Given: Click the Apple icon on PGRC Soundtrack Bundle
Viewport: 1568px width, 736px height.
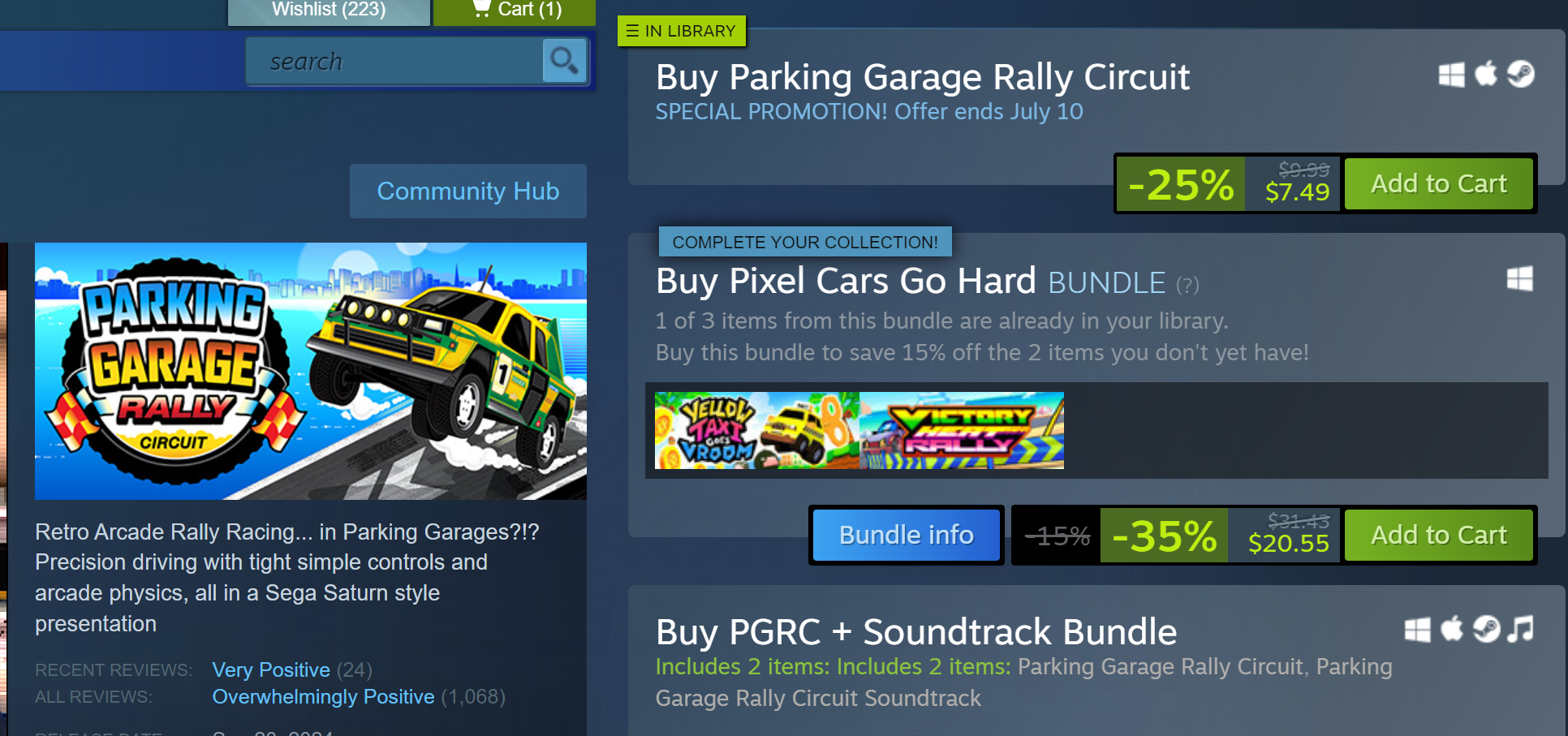Looking at the screenshot, I should [x=1452, y=629].
